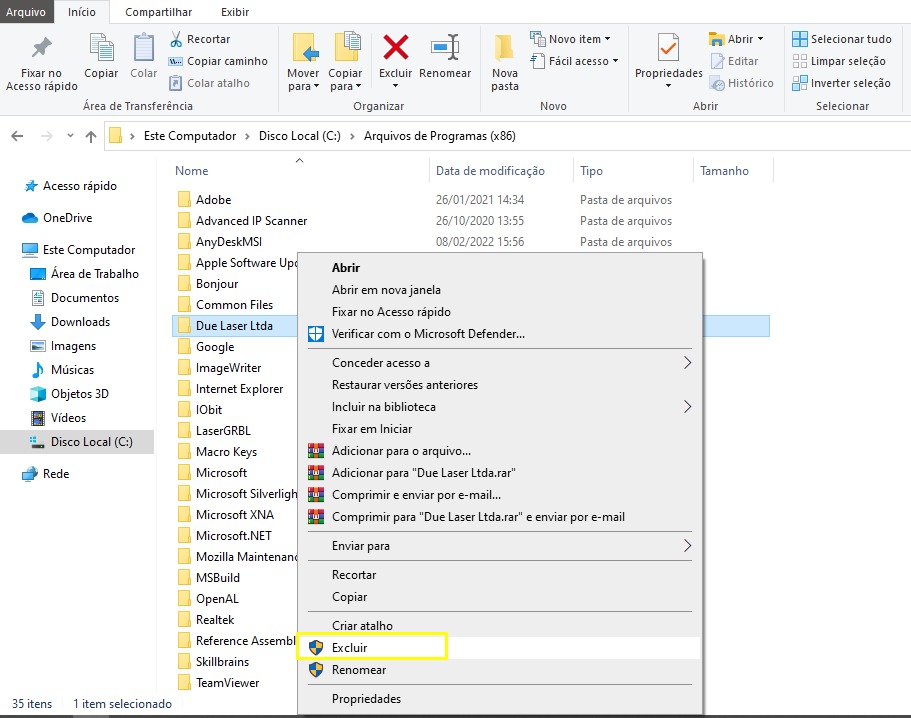The image size is (911, 718).
Task: Expand Incluir na biblioteca submenu
Action: point(687,407)
